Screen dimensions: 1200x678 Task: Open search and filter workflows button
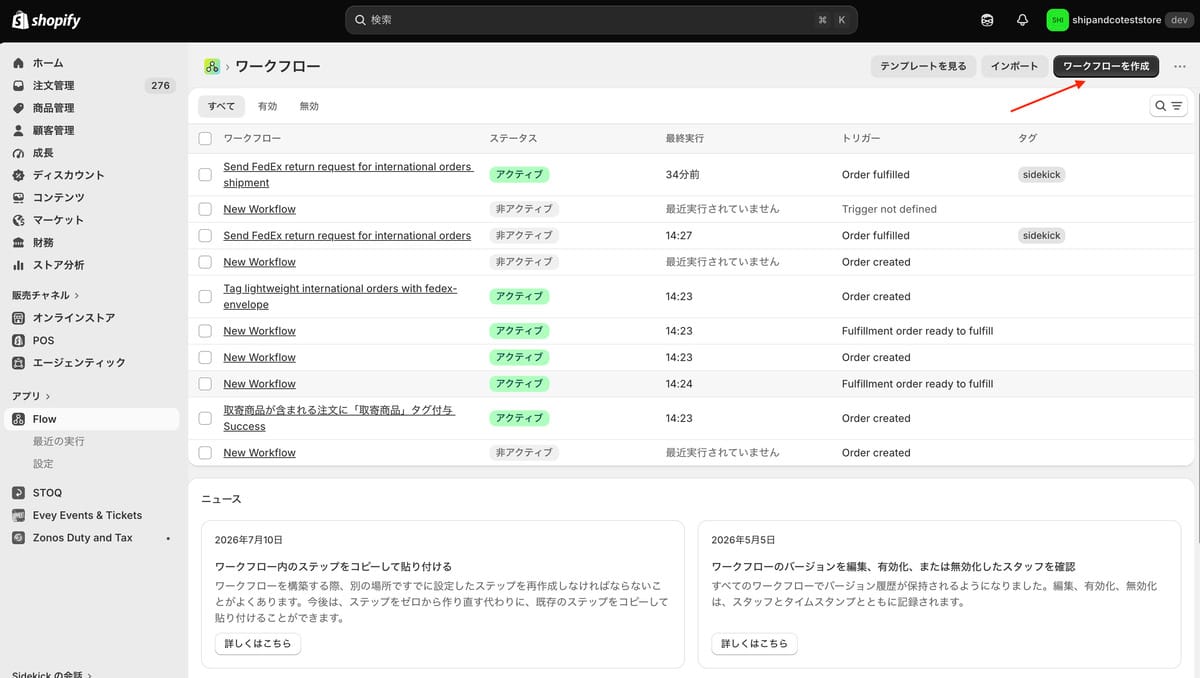(1168, 106)
